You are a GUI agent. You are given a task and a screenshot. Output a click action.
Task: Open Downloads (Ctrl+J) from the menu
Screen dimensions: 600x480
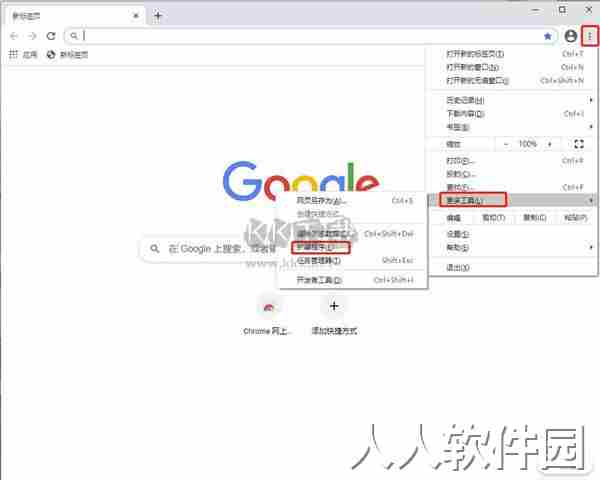pyautogui.click(x=513, y=114)
